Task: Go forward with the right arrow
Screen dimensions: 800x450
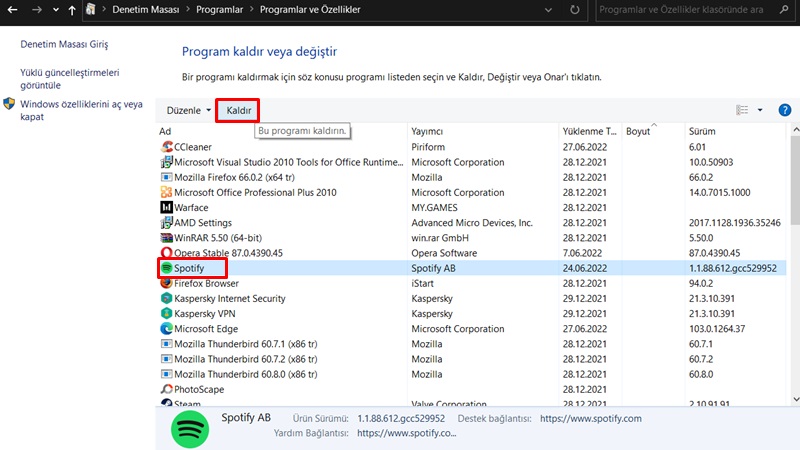Action: pos(36,9)
